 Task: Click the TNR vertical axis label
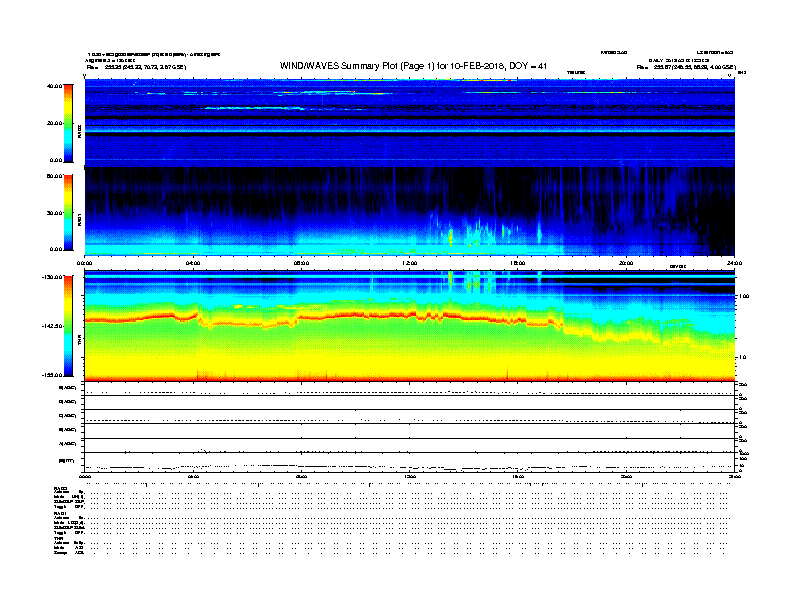(79, 339)
